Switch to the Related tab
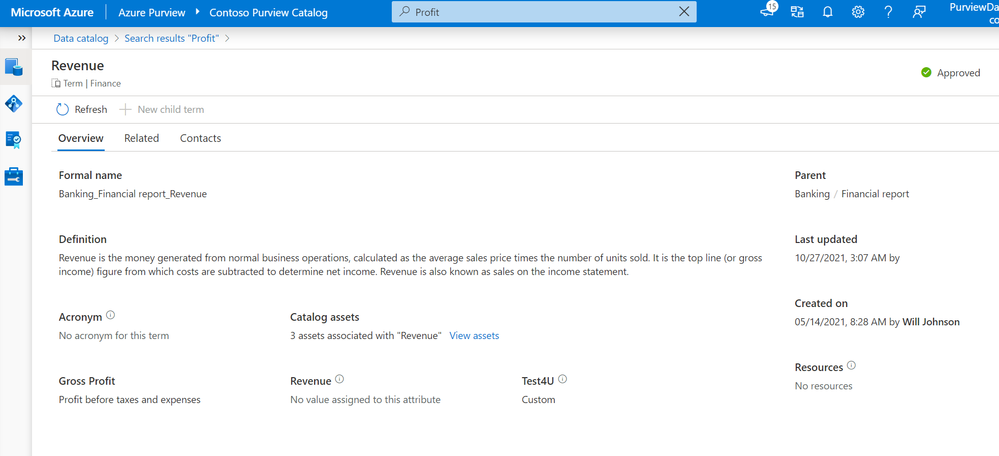 coord(141,138)
